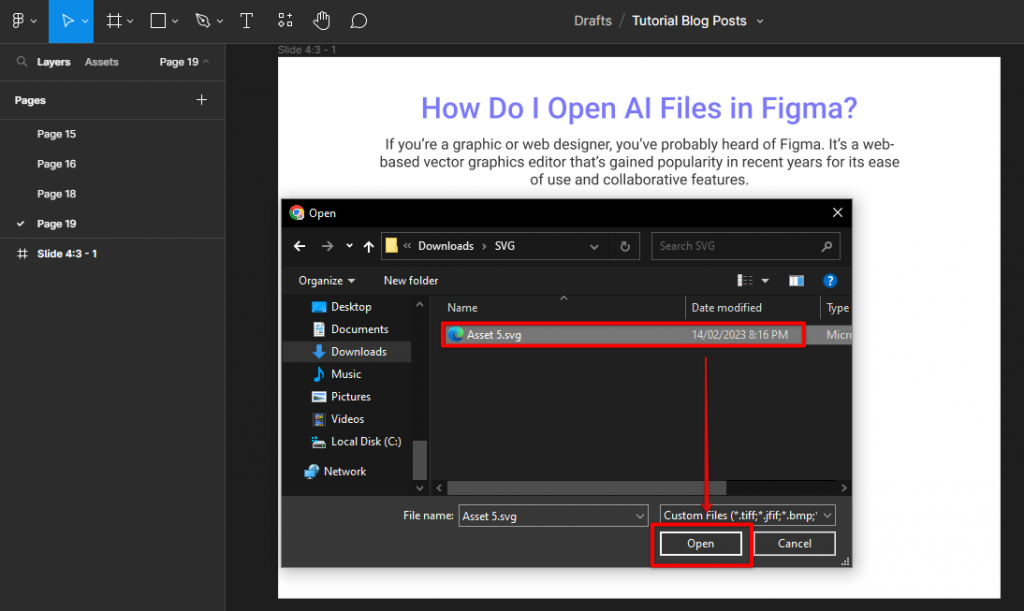1024x611 pixels.
Task: Open the Resources tool
Action: [x=285, y=21]
